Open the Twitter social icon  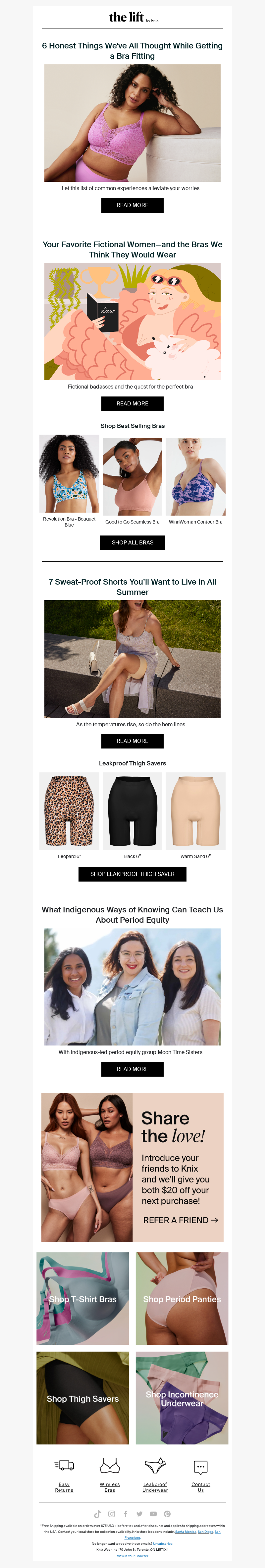(x=139, y=1513)
